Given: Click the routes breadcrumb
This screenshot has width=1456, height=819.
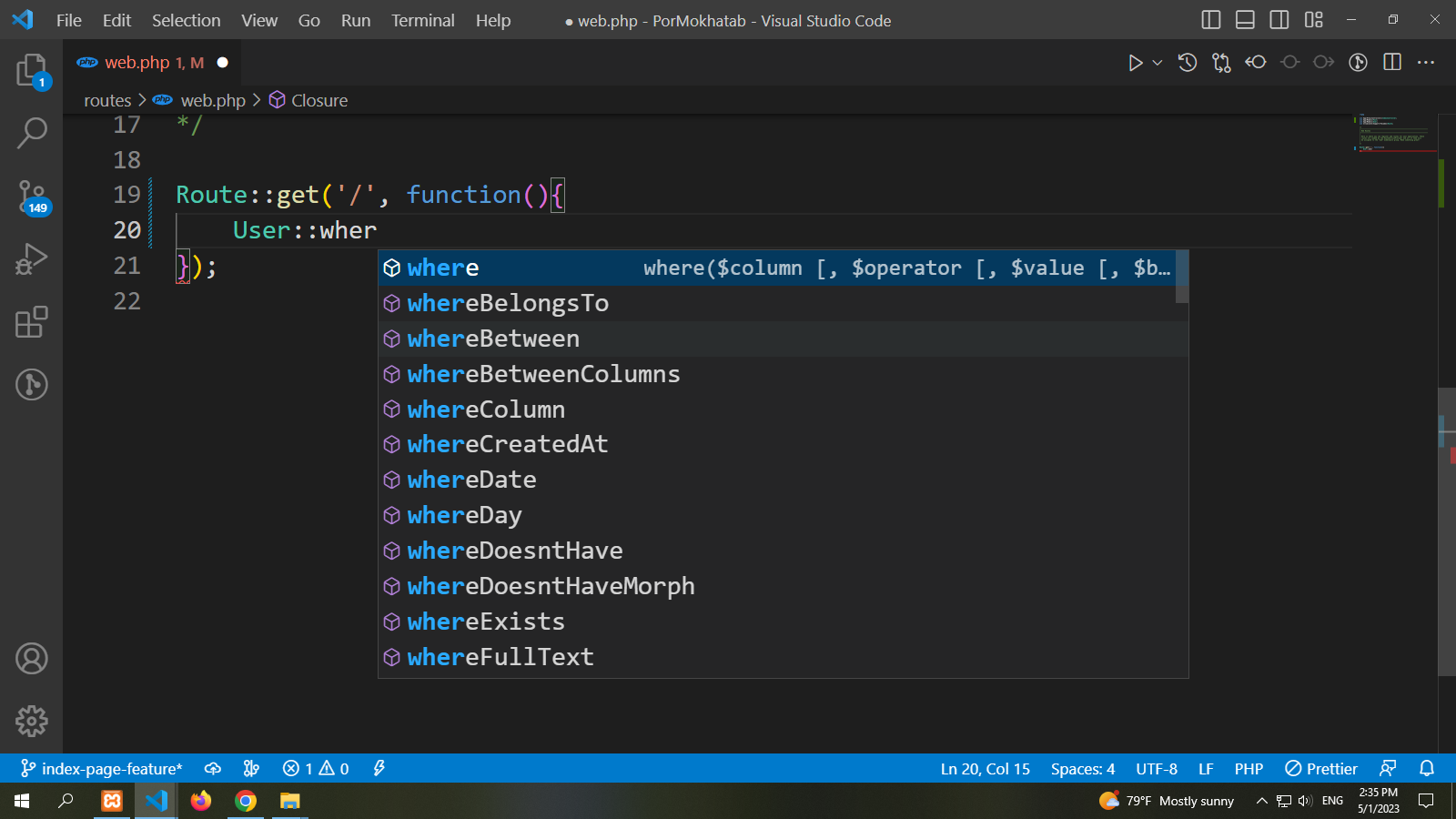Looking at the screenshot, I should [107, 100].
